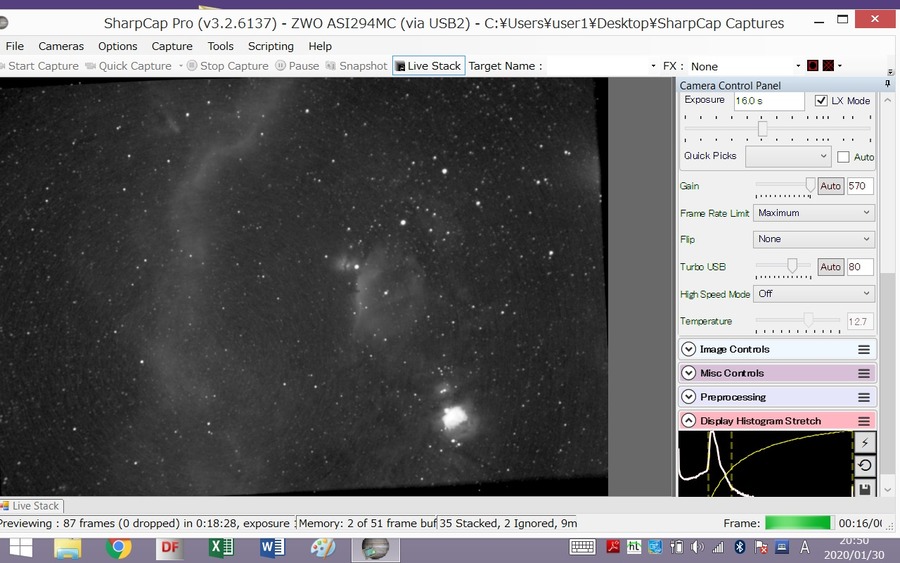Select the Live Stack bottom tab

(31, 506)
